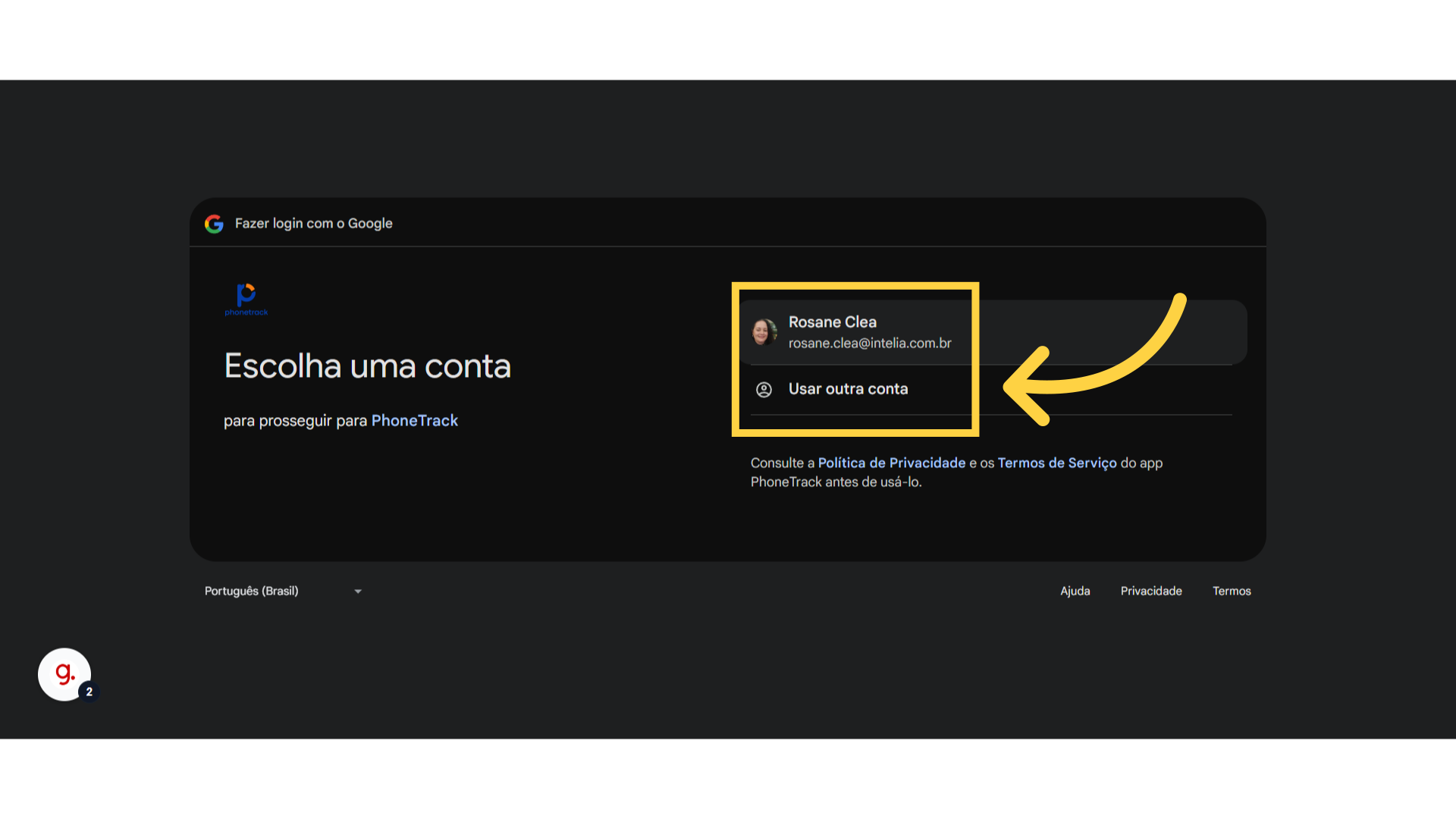The height and width of the screenshot is (819, 1456).
Task: Click the phonetrack app logo
Action: 246,299
